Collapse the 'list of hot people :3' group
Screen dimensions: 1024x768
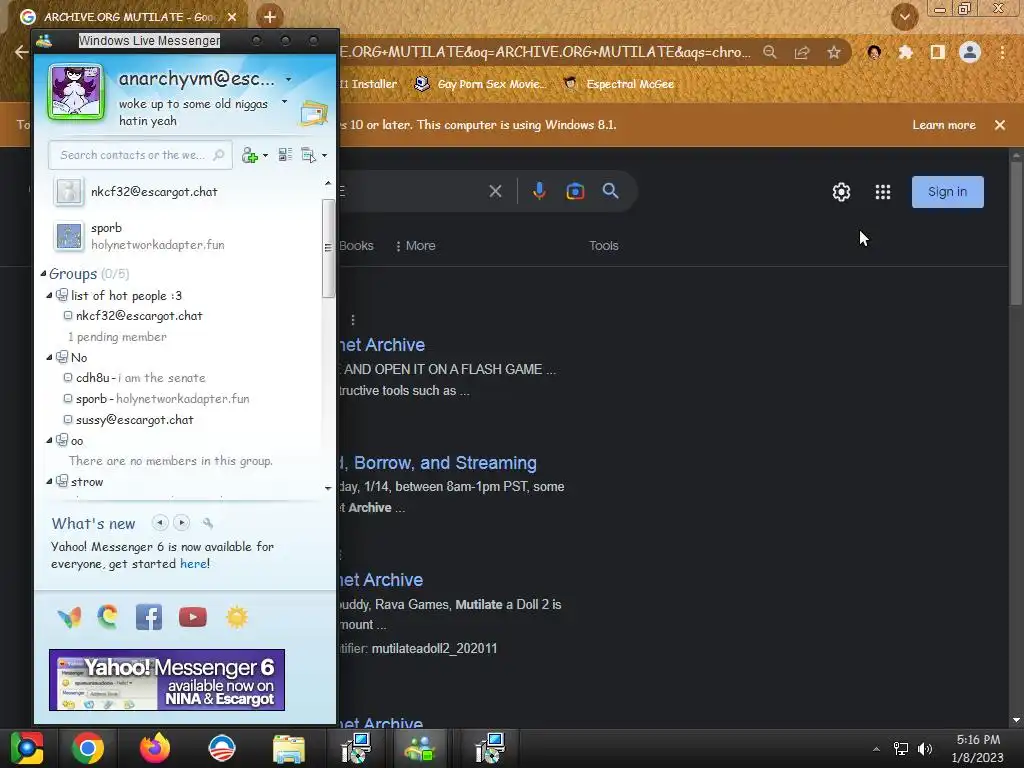49,296
